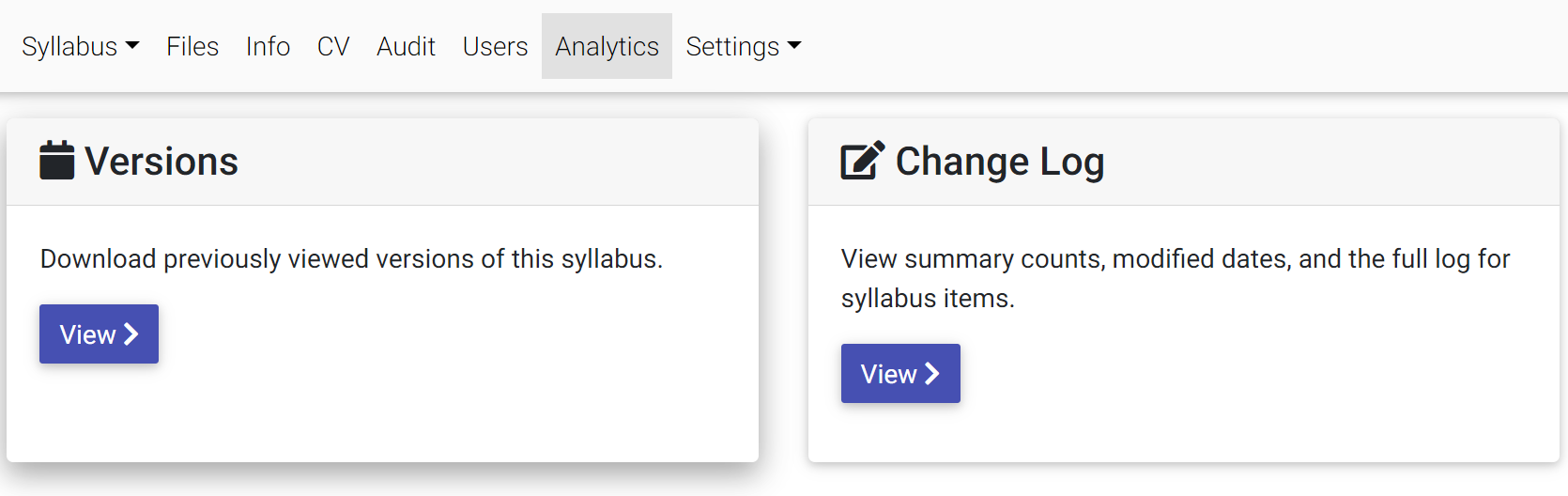Click the Versions description text
This screenshot has height=496, width=1568.
coord(351,258)
